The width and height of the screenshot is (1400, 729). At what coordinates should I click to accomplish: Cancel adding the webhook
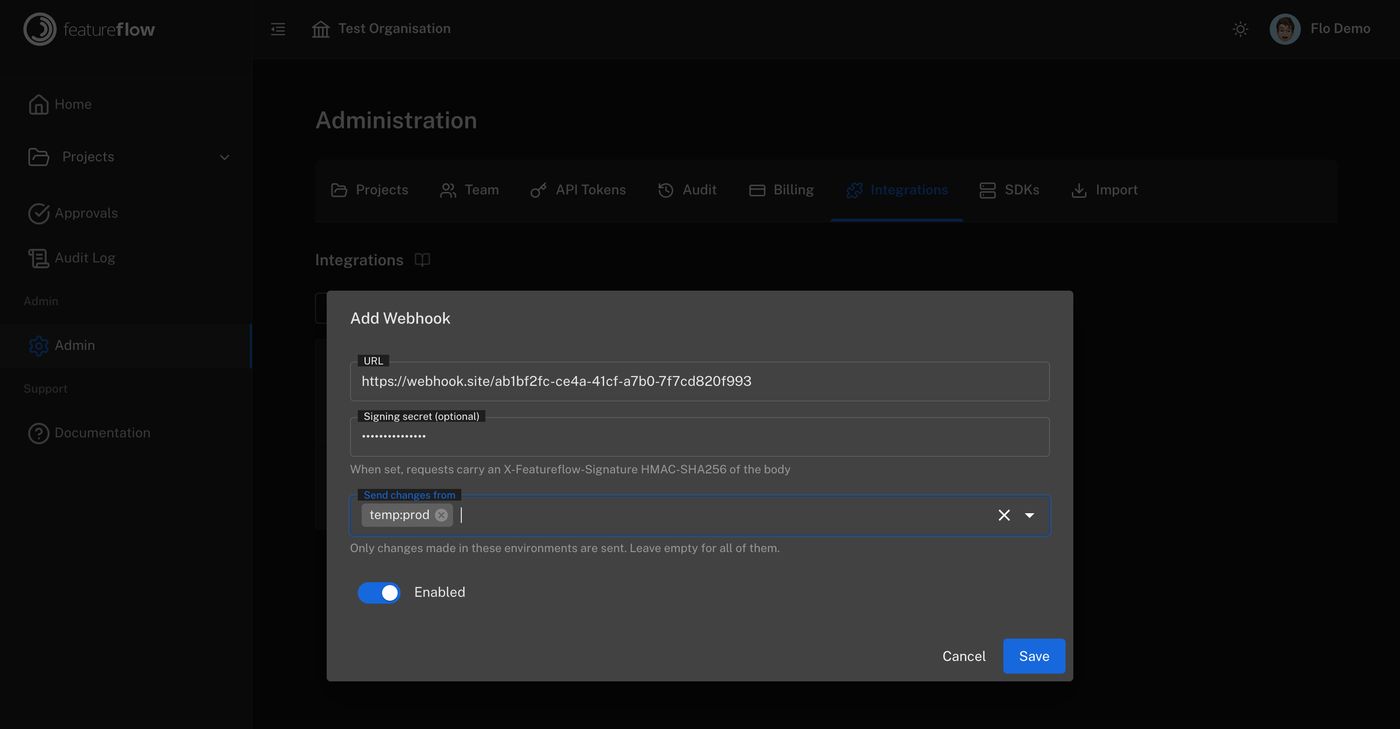[x=964, y=656]
